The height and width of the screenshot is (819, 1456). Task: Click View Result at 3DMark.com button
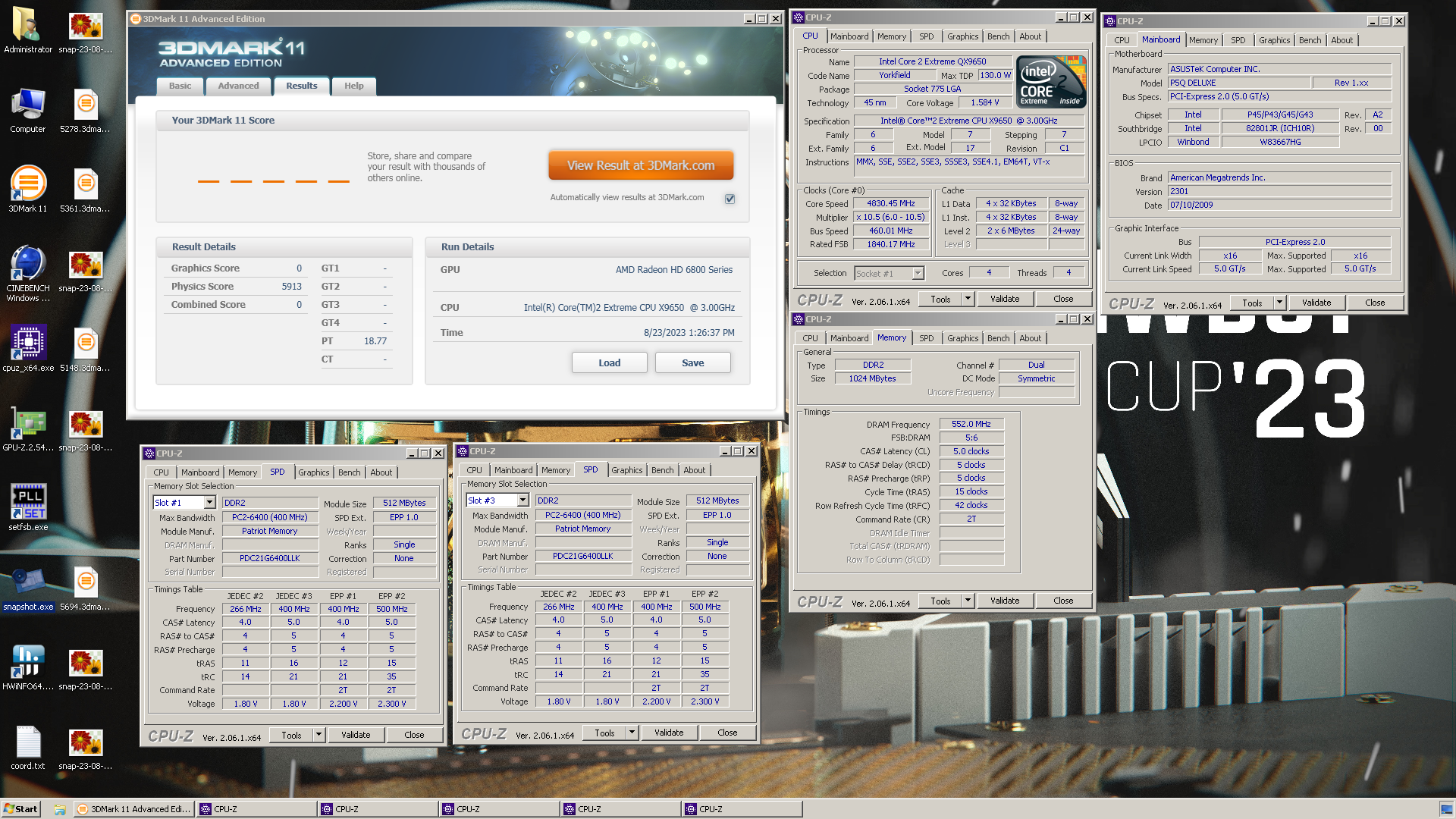click(641, 165)
